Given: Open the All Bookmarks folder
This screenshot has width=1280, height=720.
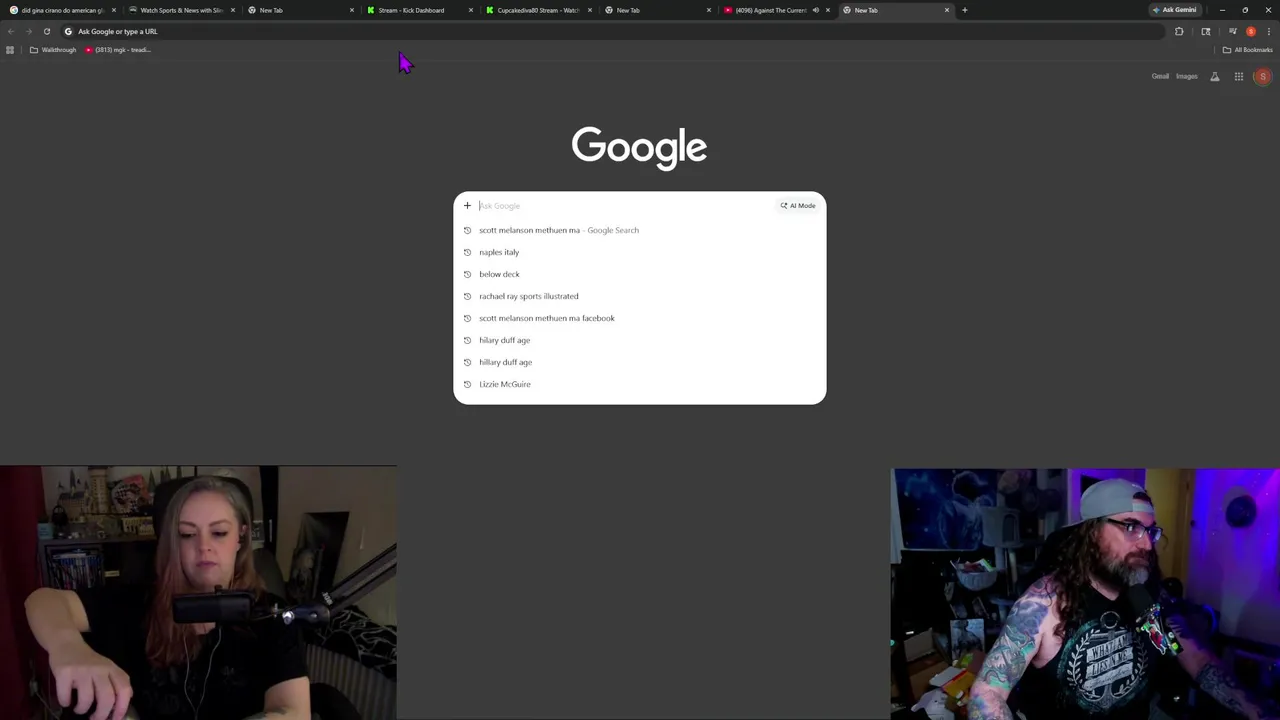Looking at the screenshot, I should point(1247,50).
